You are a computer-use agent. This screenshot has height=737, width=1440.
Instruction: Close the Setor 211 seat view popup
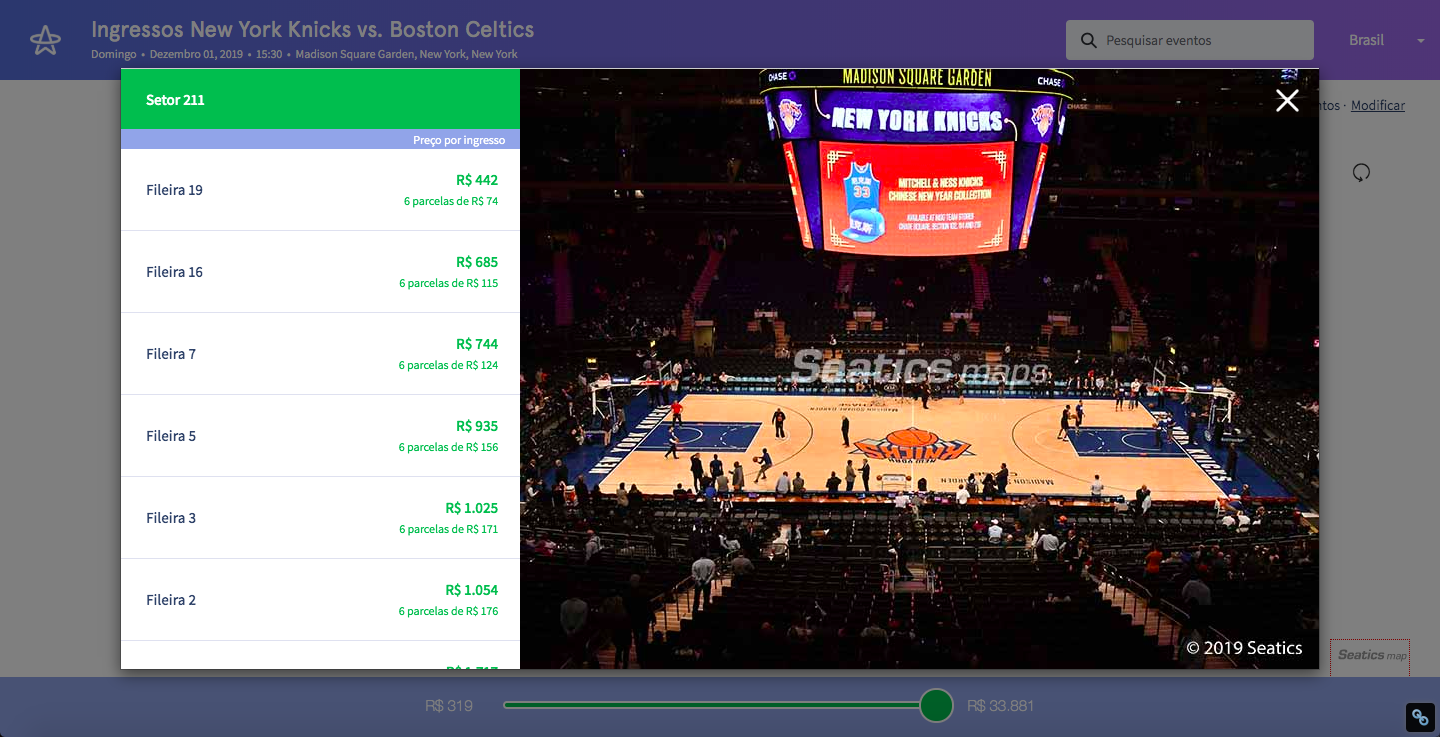coord(1287,100)
